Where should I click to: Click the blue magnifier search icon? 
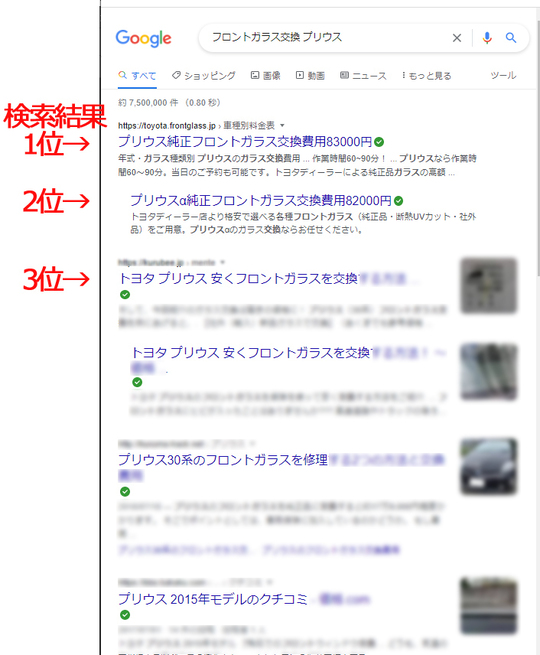click(x=511, y=38)
